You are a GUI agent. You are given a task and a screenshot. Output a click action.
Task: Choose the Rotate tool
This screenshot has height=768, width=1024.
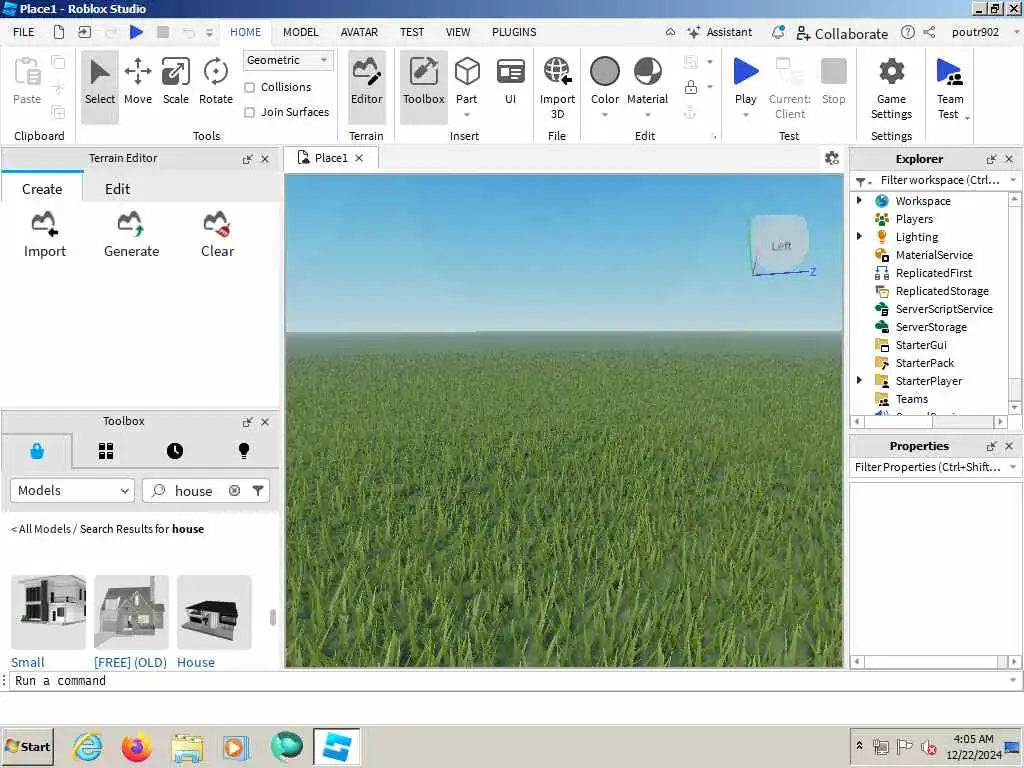[x=216, y=81]
